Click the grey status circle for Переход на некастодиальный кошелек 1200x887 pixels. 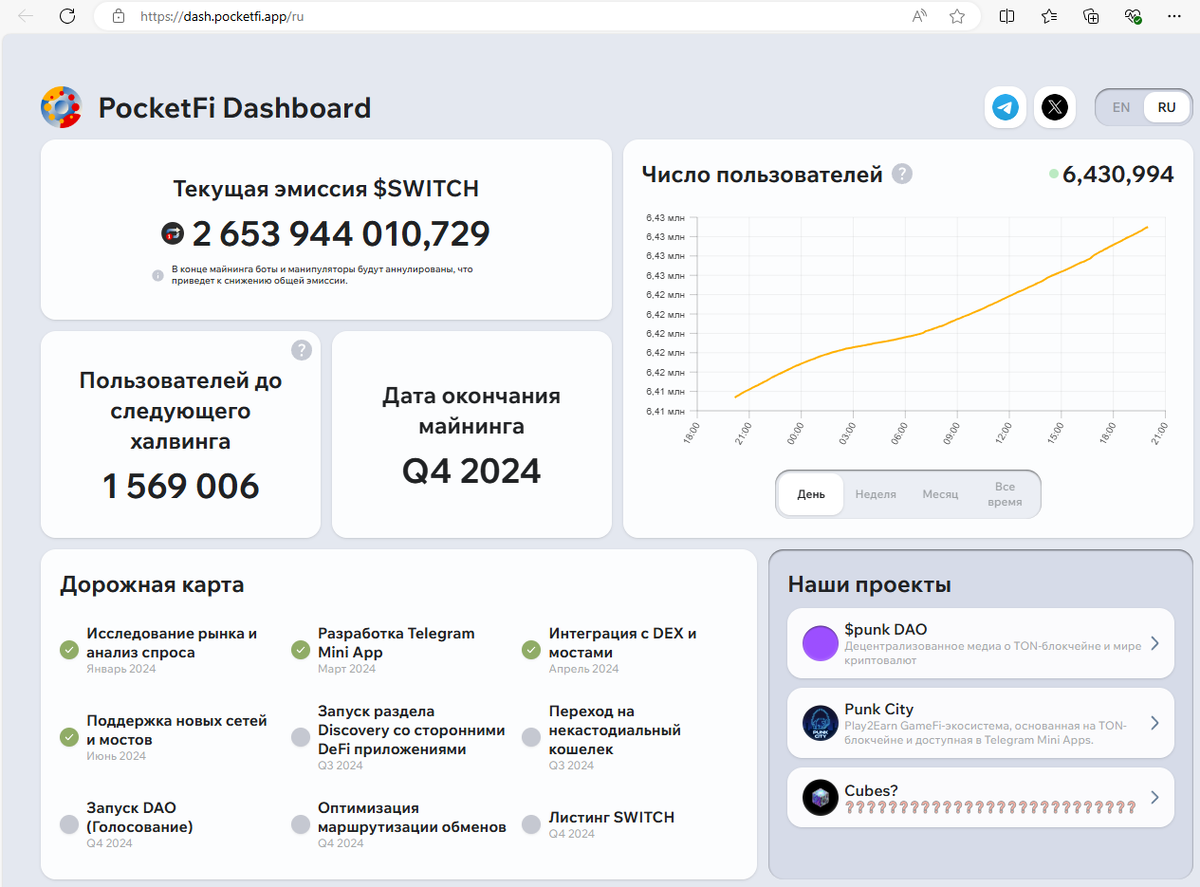[531, 737]
